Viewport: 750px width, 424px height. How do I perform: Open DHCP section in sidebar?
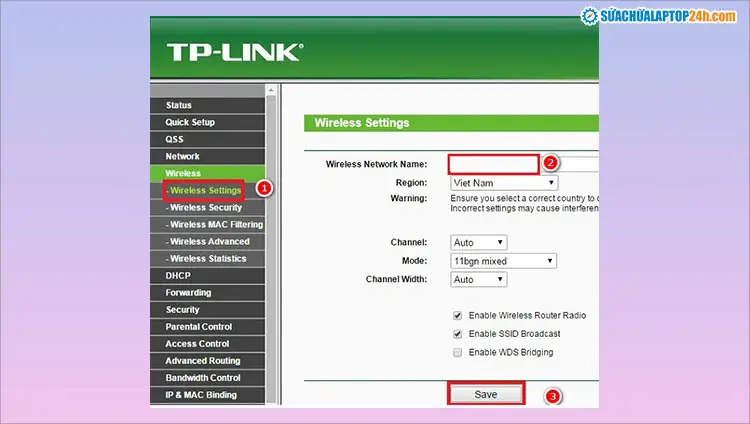207,276
